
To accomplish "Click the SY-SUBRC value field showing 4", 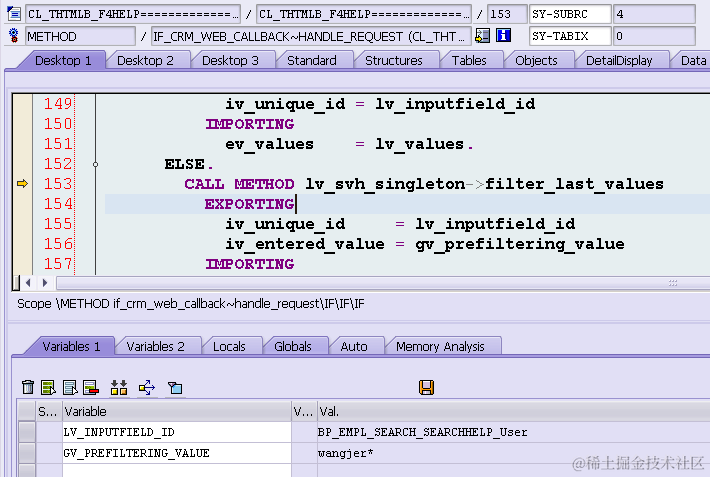I will click(654, 14).
